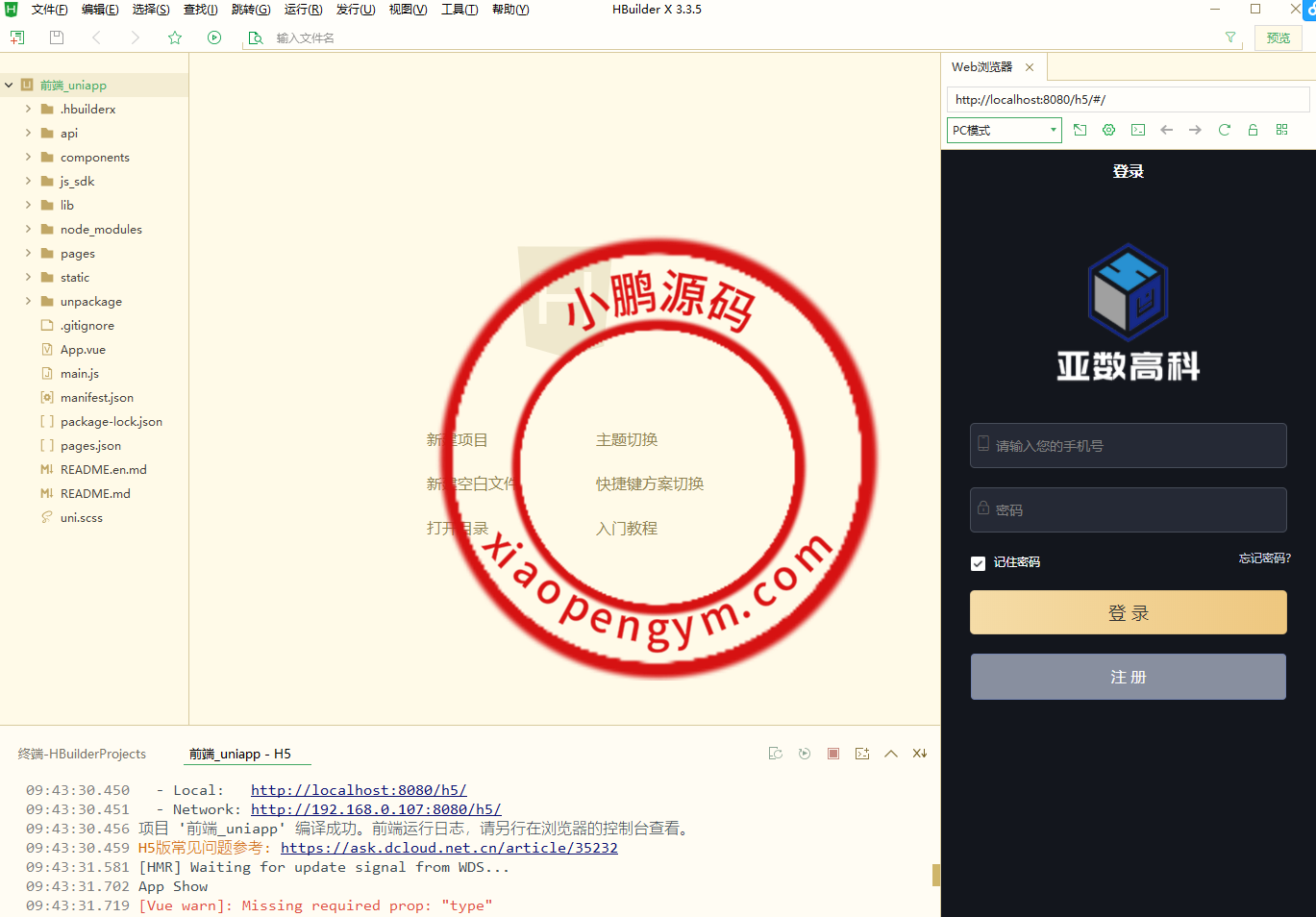Toggle the 记住密码 checkbox

pos(978,563)
